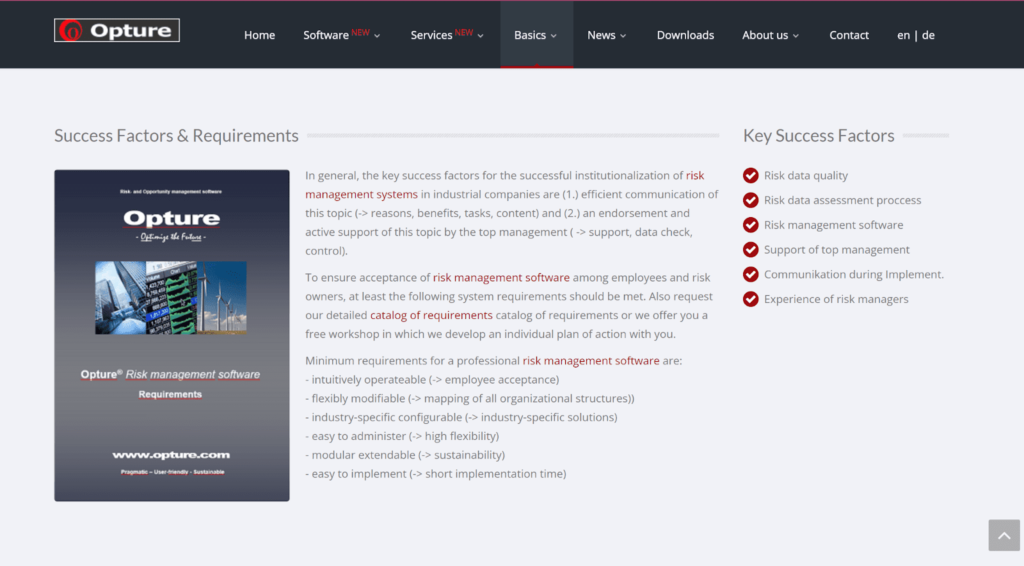
Task: Click the 'easy to administer' requirement line
Action: tap(402, 436)
